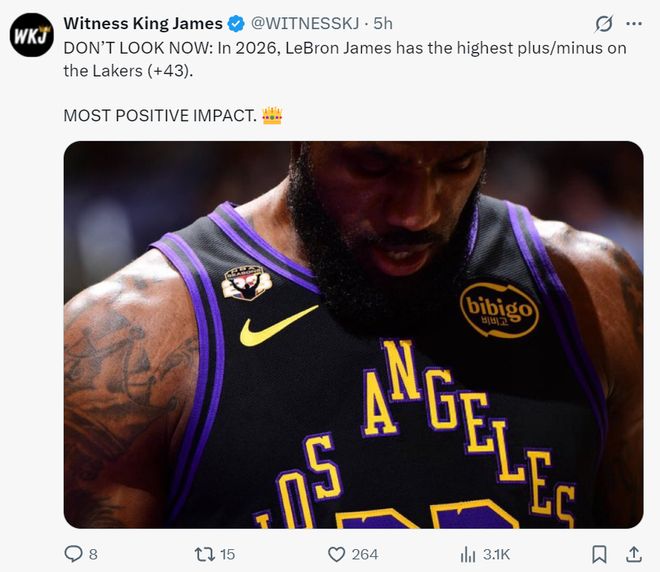Open the share post menu

[x=634, y=553]
